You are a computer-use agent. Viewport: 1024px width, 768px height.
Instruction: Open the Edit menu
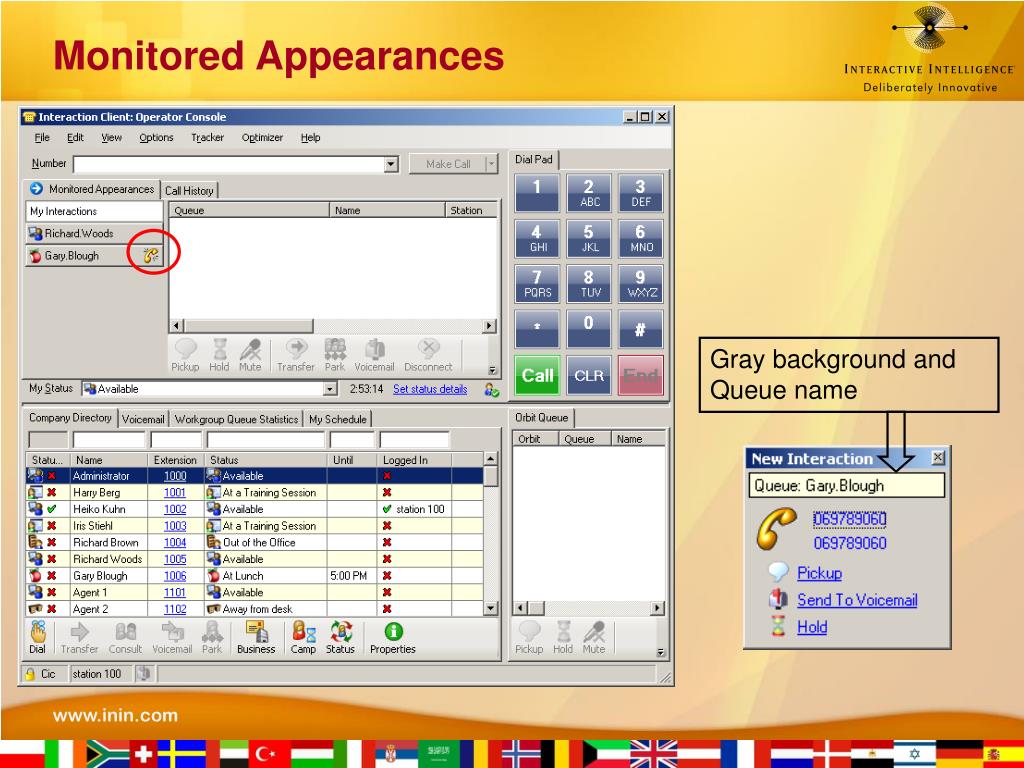(75, 138)
